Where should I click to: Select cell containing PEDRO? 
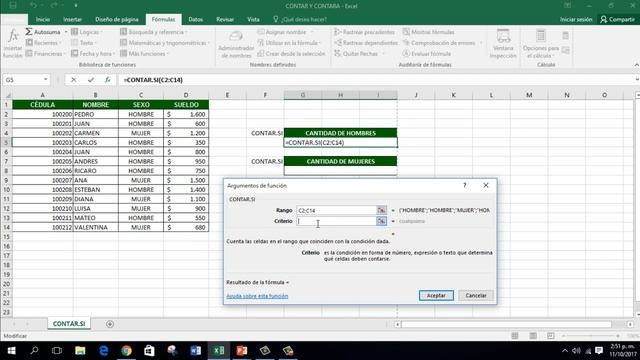96,114
